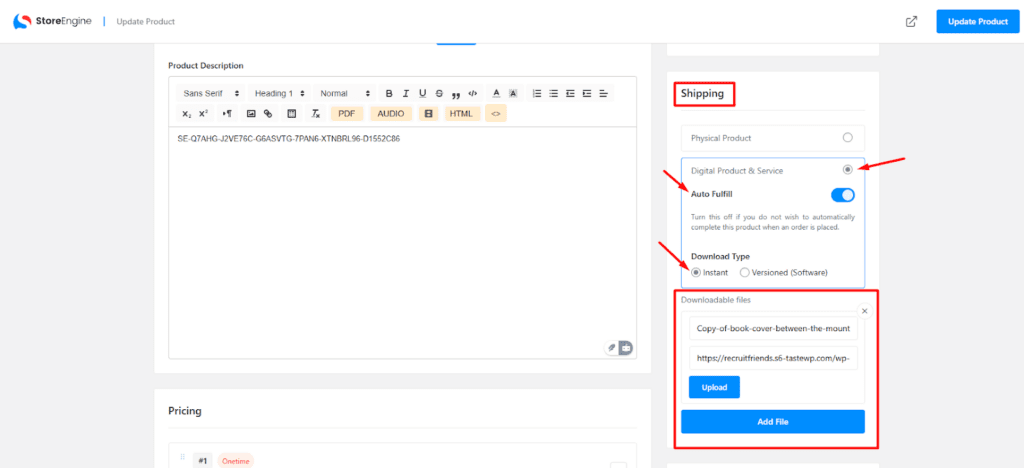Image resolution: width=1024 pixels, height=468 pixels.
Task: Insert an image into the product description
Action: pyautogui.click(x=251, y=114)
